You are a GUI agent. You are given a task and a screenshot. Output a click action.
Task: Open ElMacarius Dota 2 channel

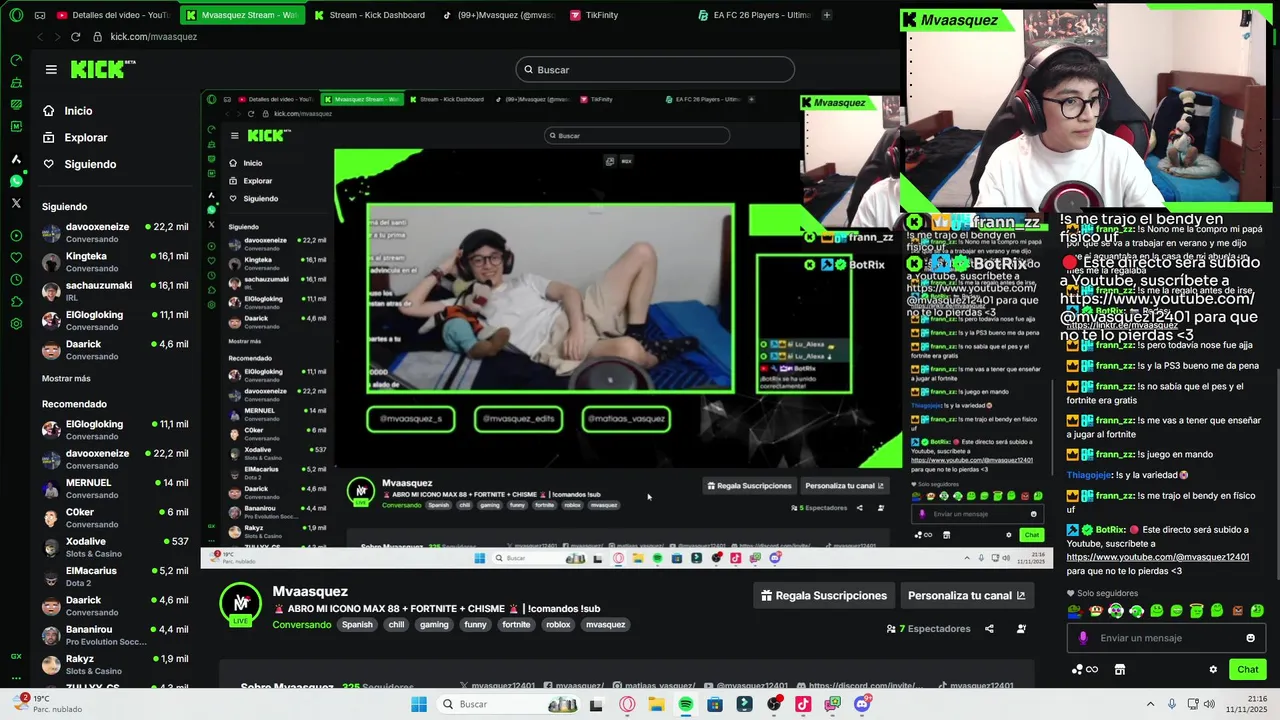pos(115,577)
